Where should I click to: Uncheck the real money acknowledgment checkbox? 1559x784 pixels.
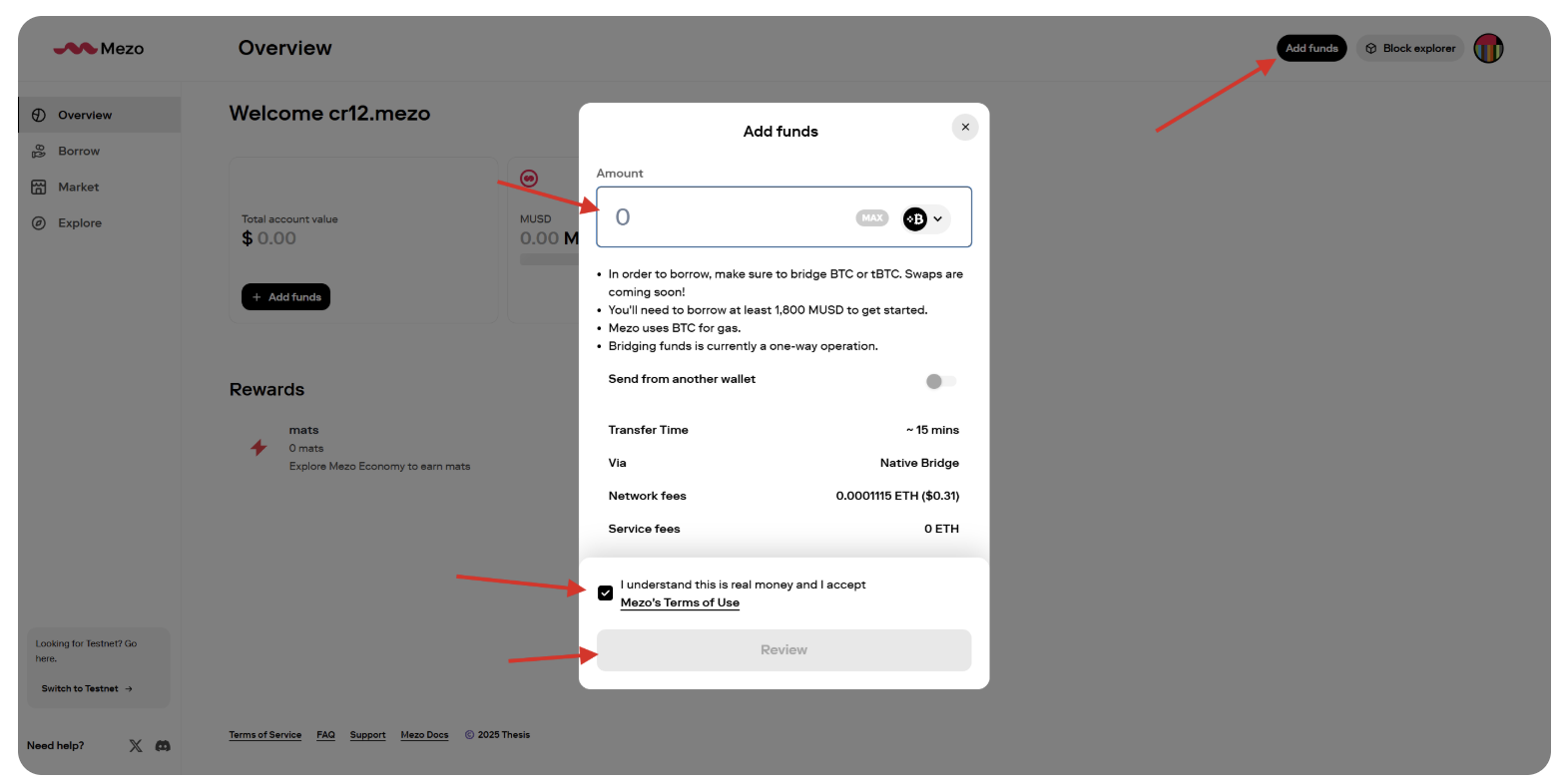click(x=605, y=593)
